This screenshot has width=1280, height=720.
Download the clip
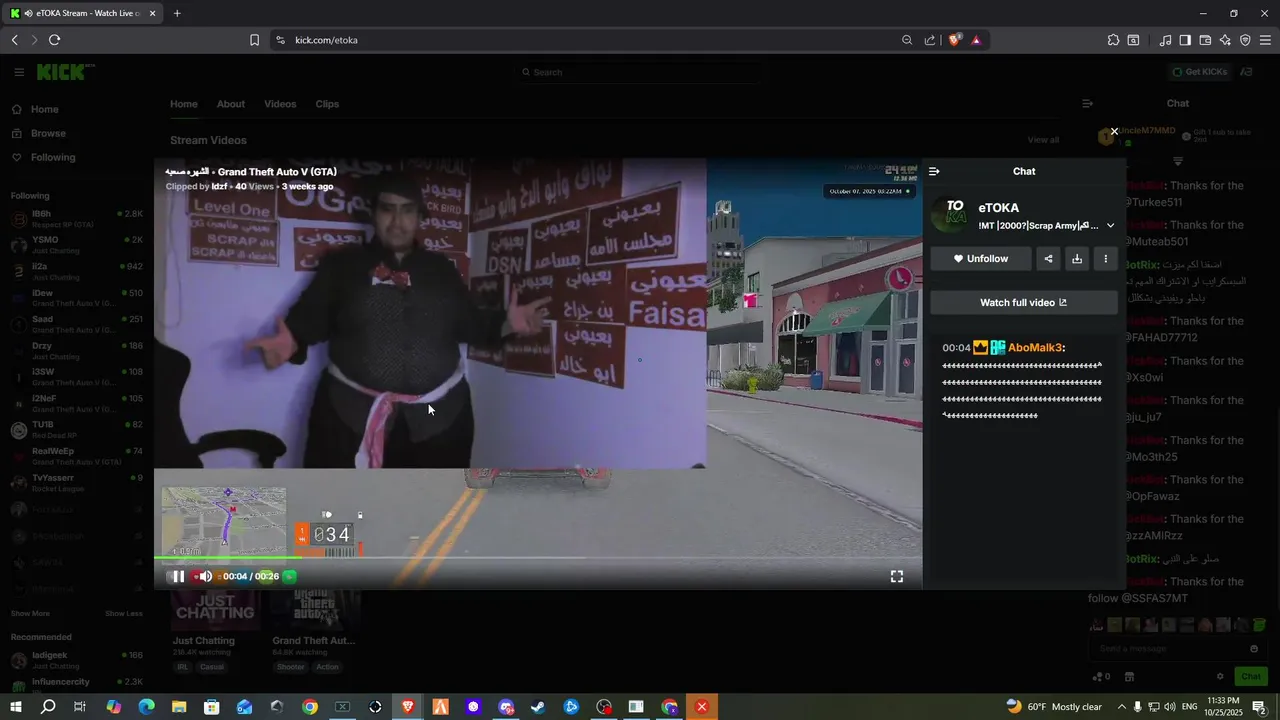click(x=1077, y=259)
